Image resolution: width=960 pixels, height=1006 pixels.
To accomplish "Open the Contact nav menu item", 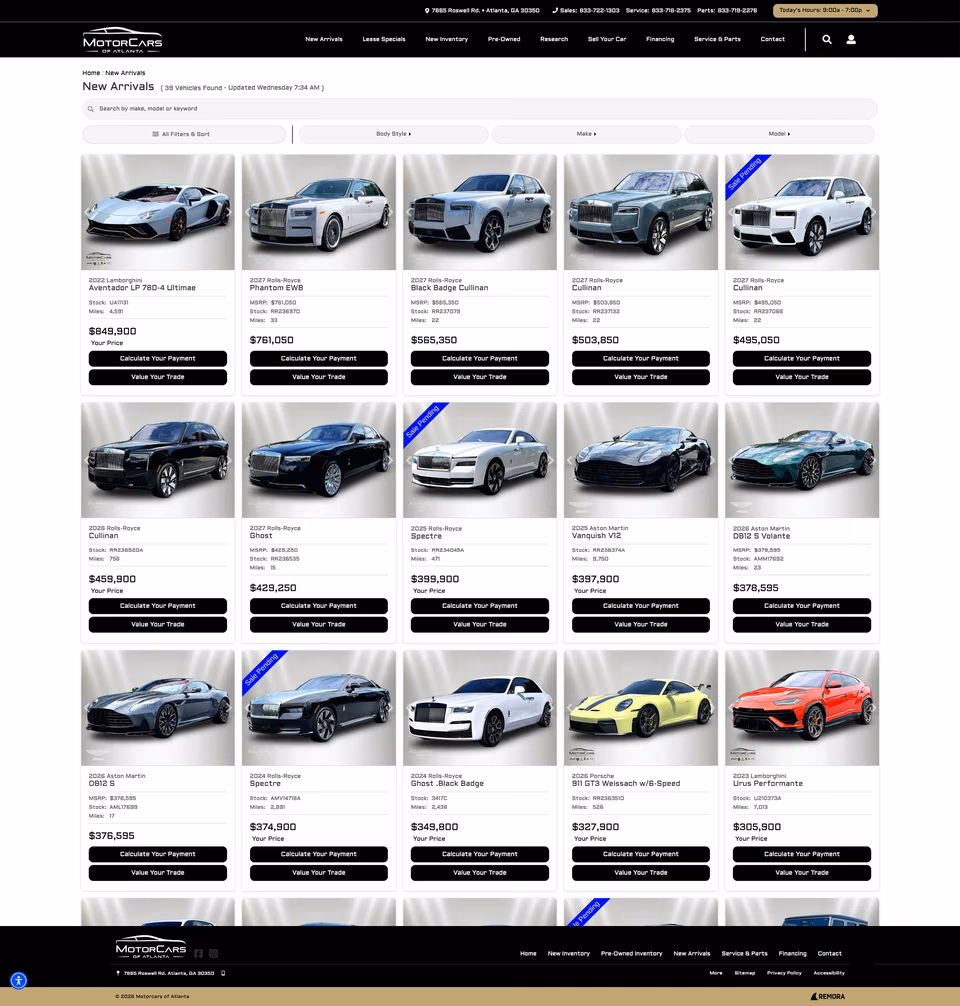I will [773, 39].
